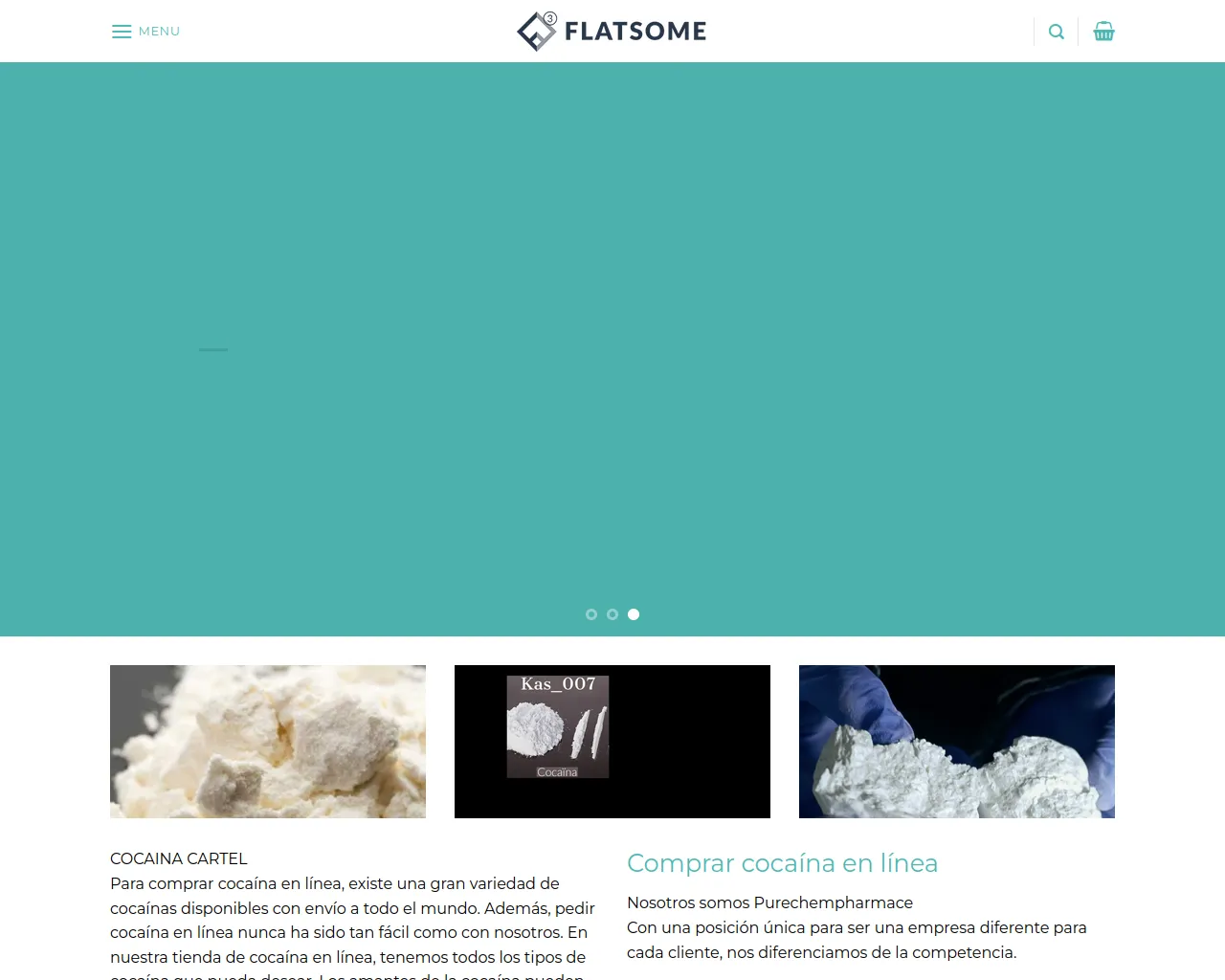This screenshot has height=980, width=1225.
Task: Click 'Nosotros somos Purechempharmace' text
Action: point(769,902)
